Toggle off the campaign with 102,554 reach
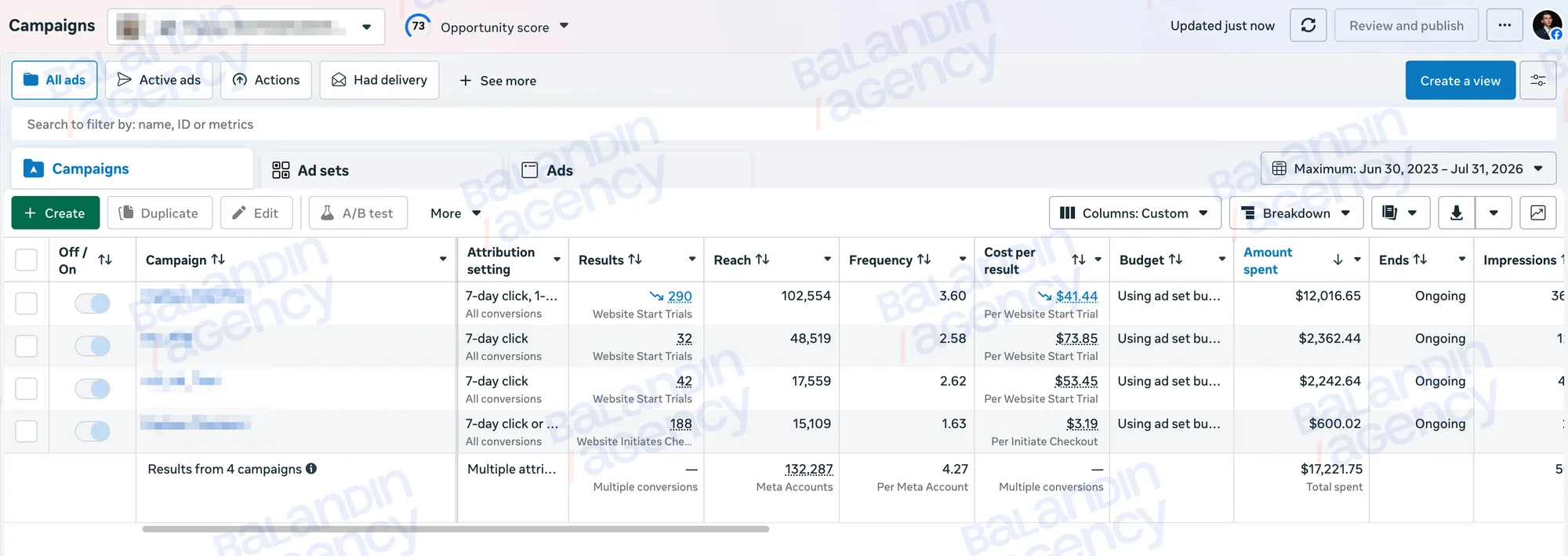 pos(93,303)
